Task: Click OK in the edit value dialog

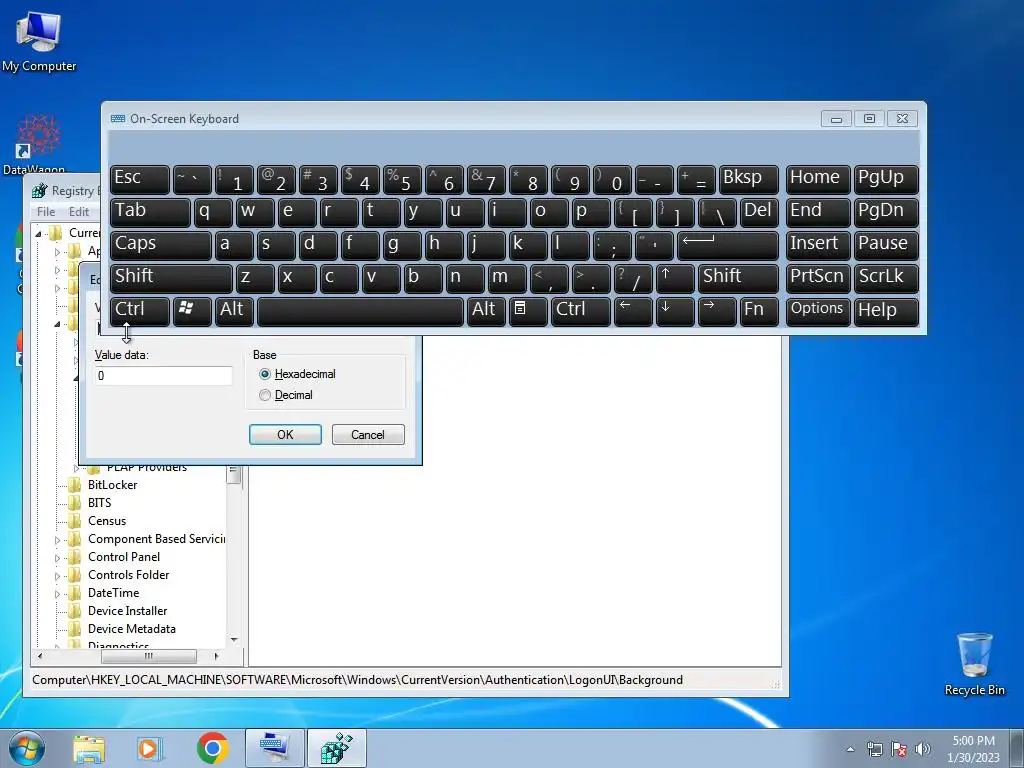Action: 285,435
